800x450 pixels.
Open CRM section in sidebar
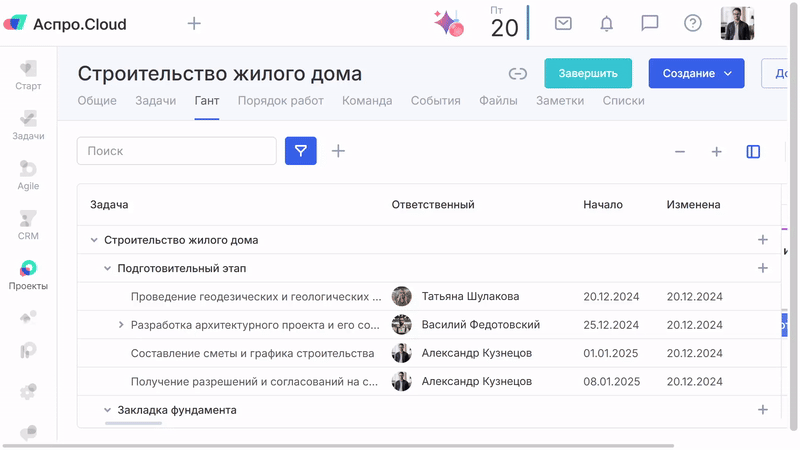pos(28,225)
